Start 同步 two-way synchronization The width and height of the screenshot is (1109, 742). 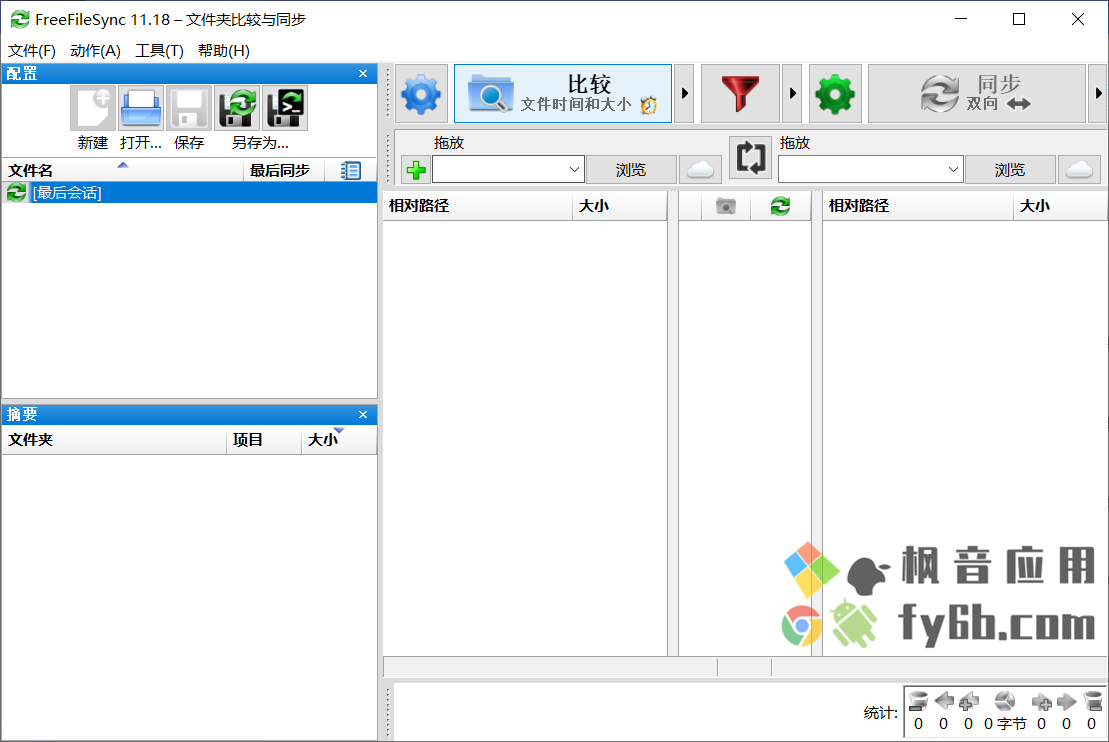tap(977, 93)
